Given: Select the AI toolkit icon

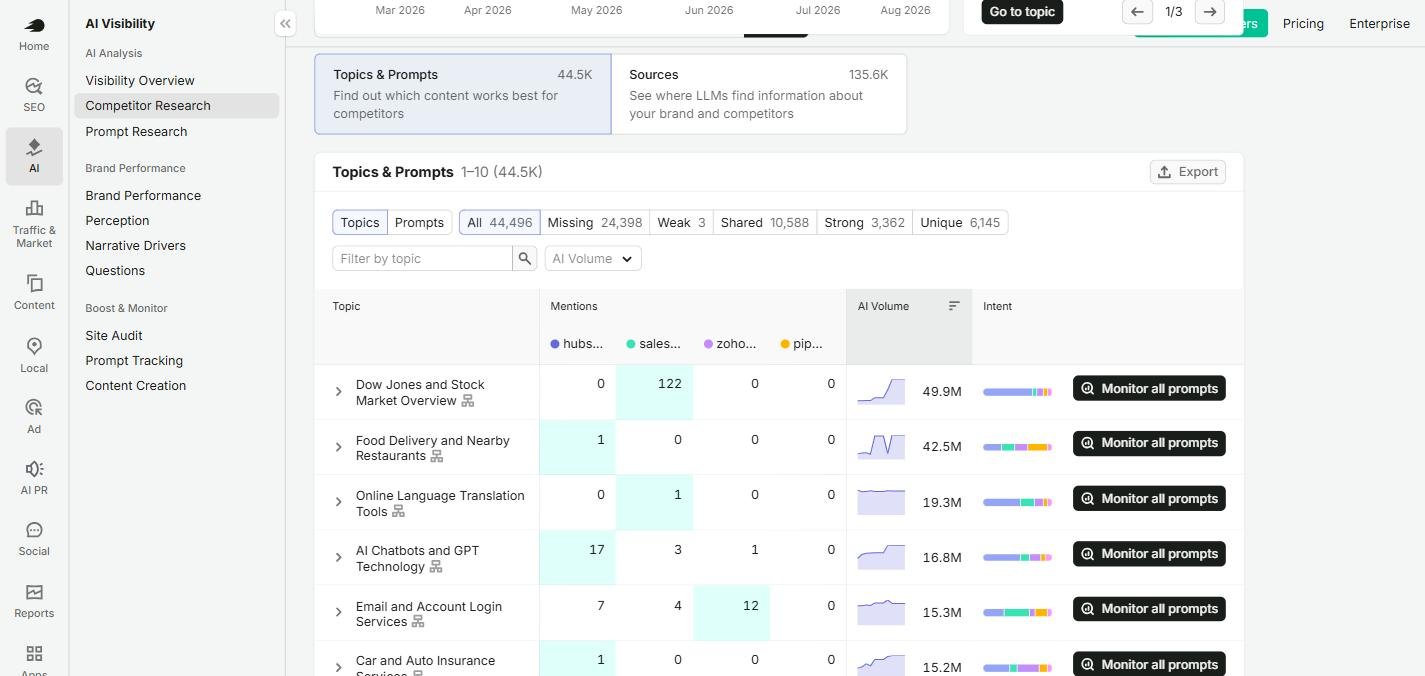Looking at the screenshot, I should (34, 156).
